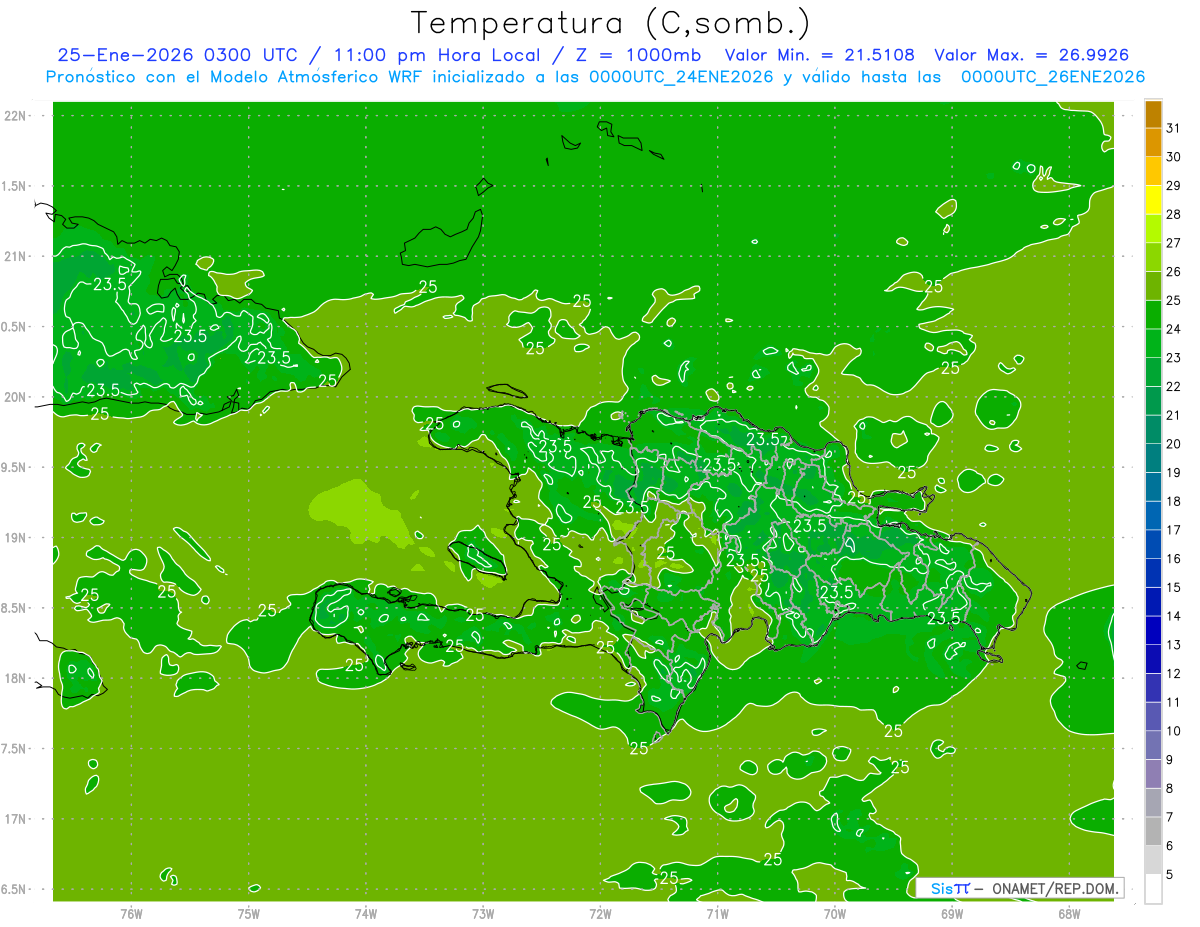
Task: Click the '74W' longitude label
Action: [x=366, y=914]
